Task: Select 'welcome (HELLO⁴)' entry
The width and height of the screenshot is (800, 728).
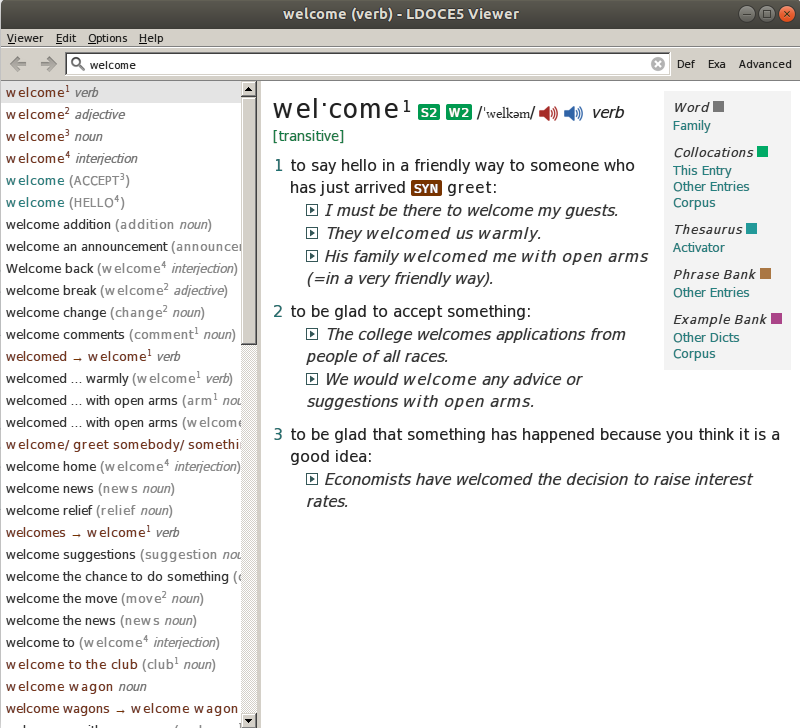Action: coord(121,202)
